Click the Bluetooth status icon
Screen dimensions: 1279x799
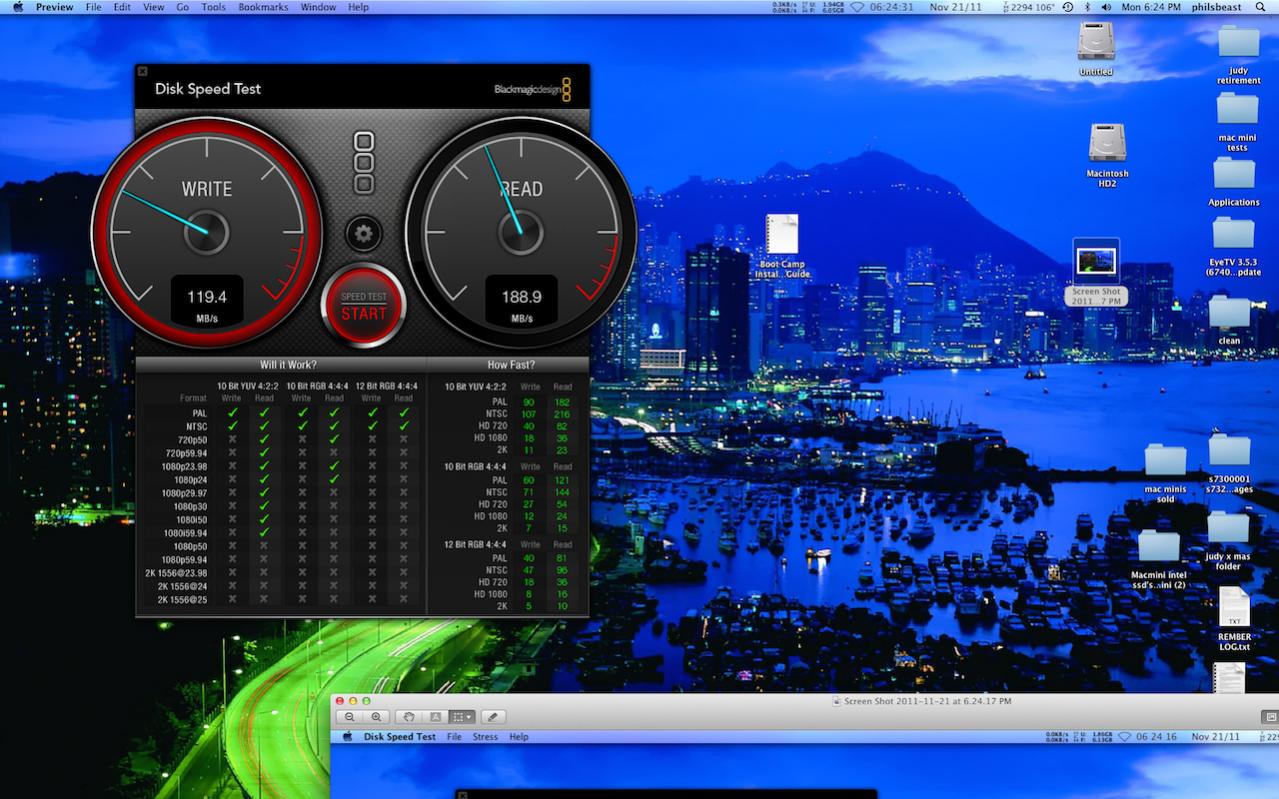[1088, 7]
